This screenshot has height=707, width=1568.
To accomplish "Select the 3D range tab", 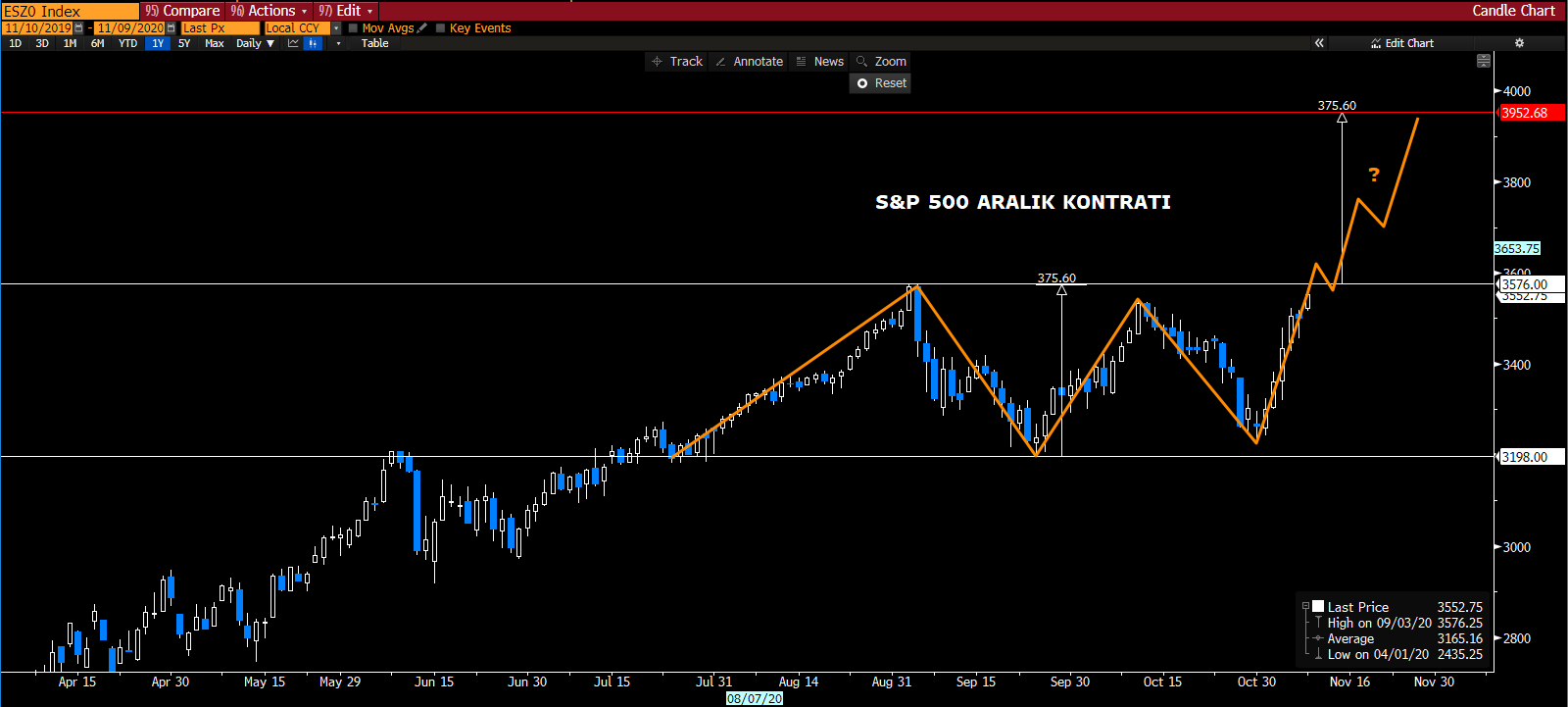I will (42, 43).
